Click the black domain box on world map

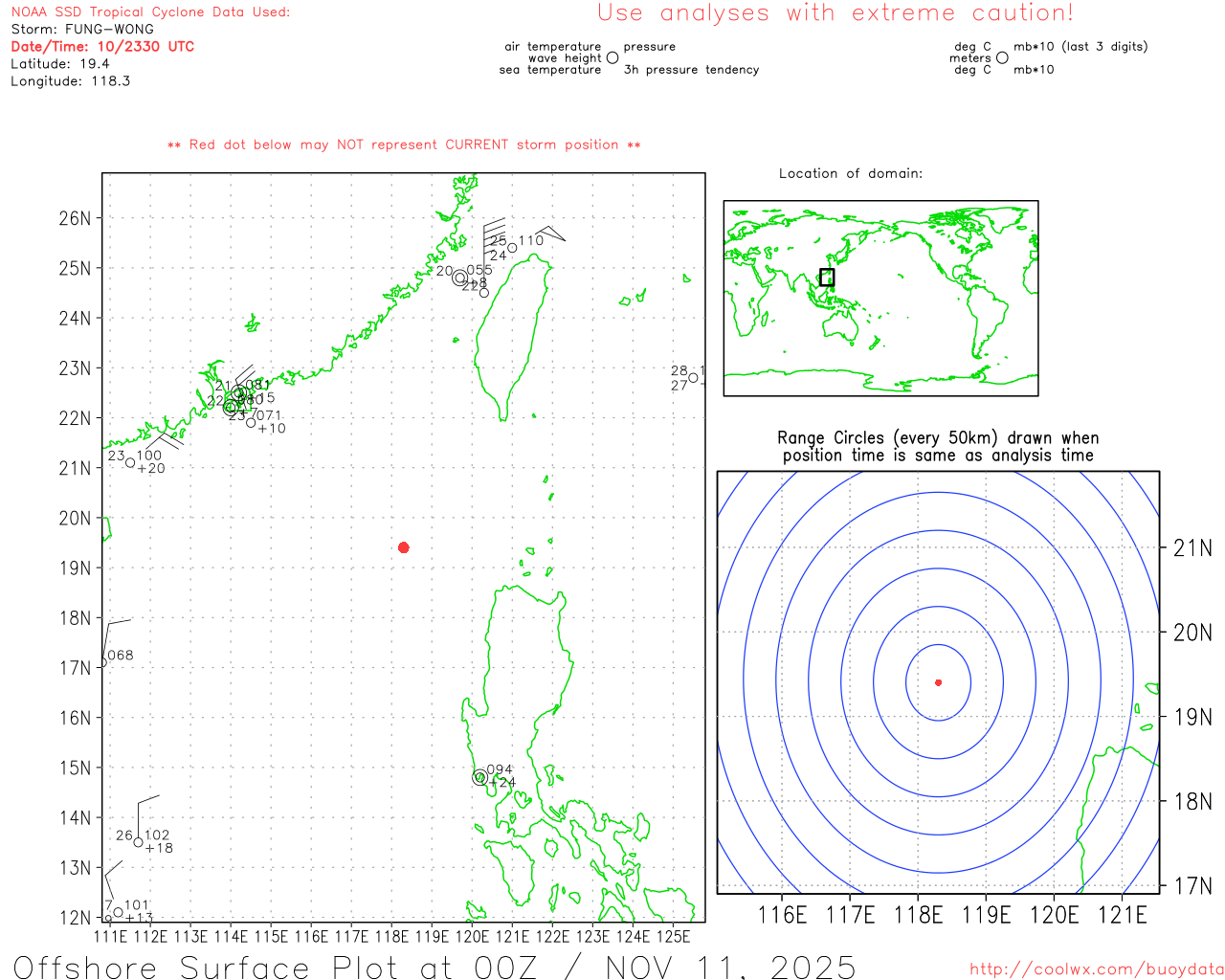click(827, 278)
